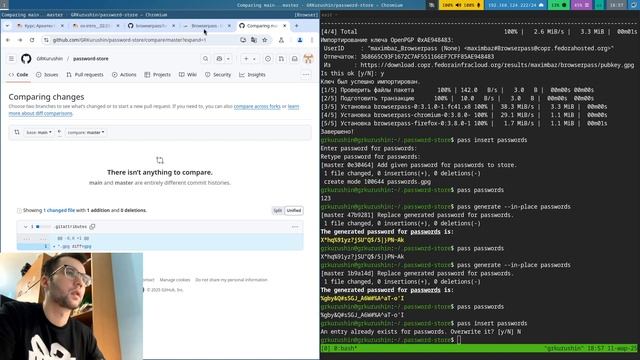Open the GitHub hamburger navigation menu
Viewport: 640px width, 360px height.
pos(11,59)
